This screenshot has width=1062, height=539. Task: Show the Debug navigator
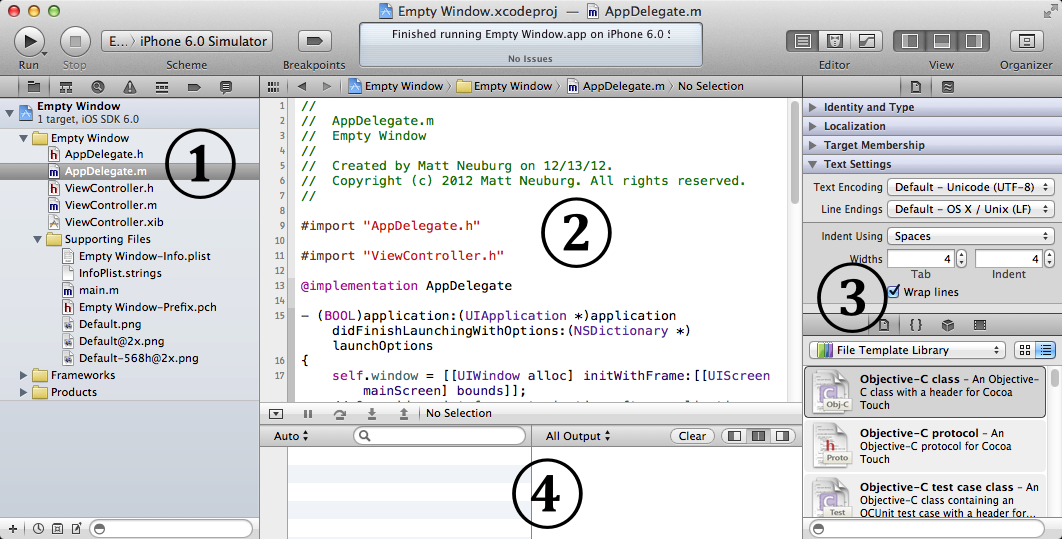coord(162,87)
